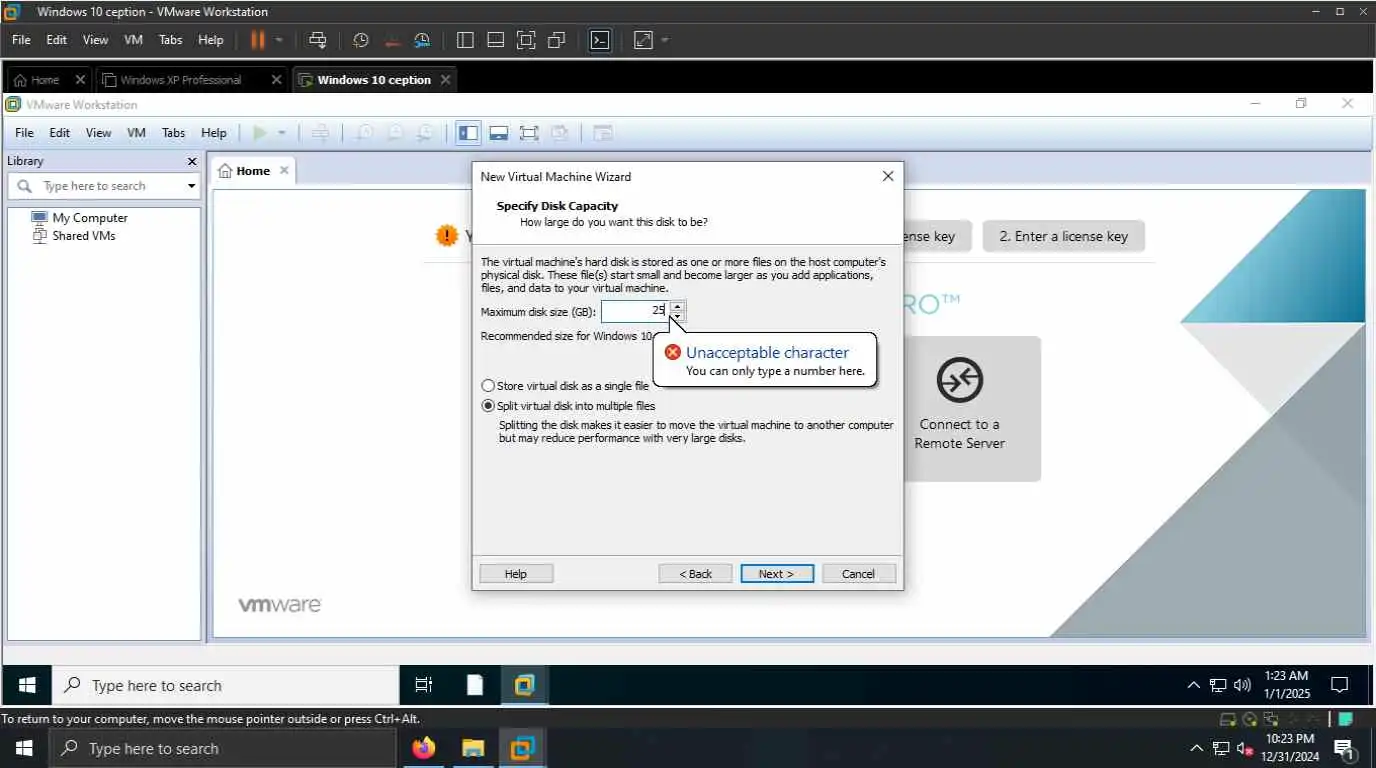
Task: Click Take Snapshot clock icon in dark toolbar
Action: (361, 40)
